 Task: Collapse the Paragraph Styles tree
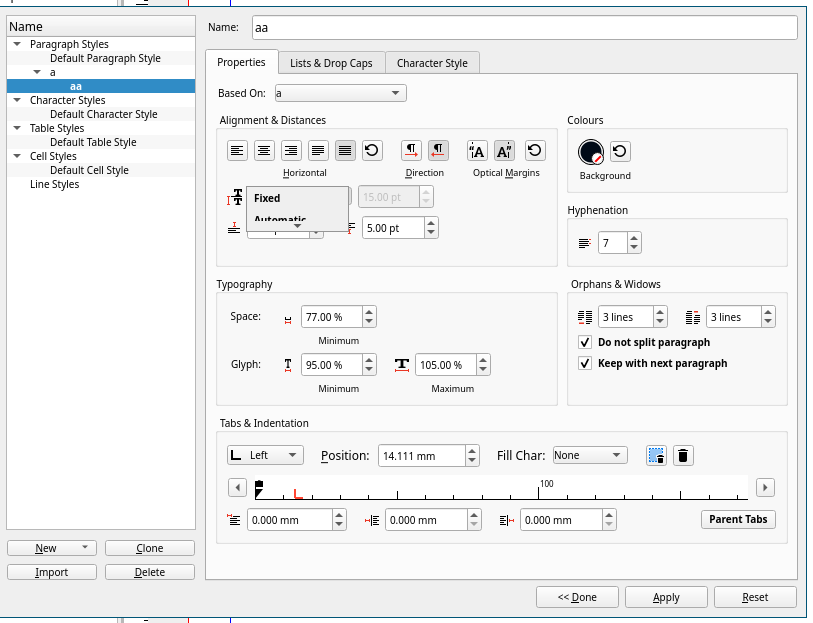pos(17,44)
